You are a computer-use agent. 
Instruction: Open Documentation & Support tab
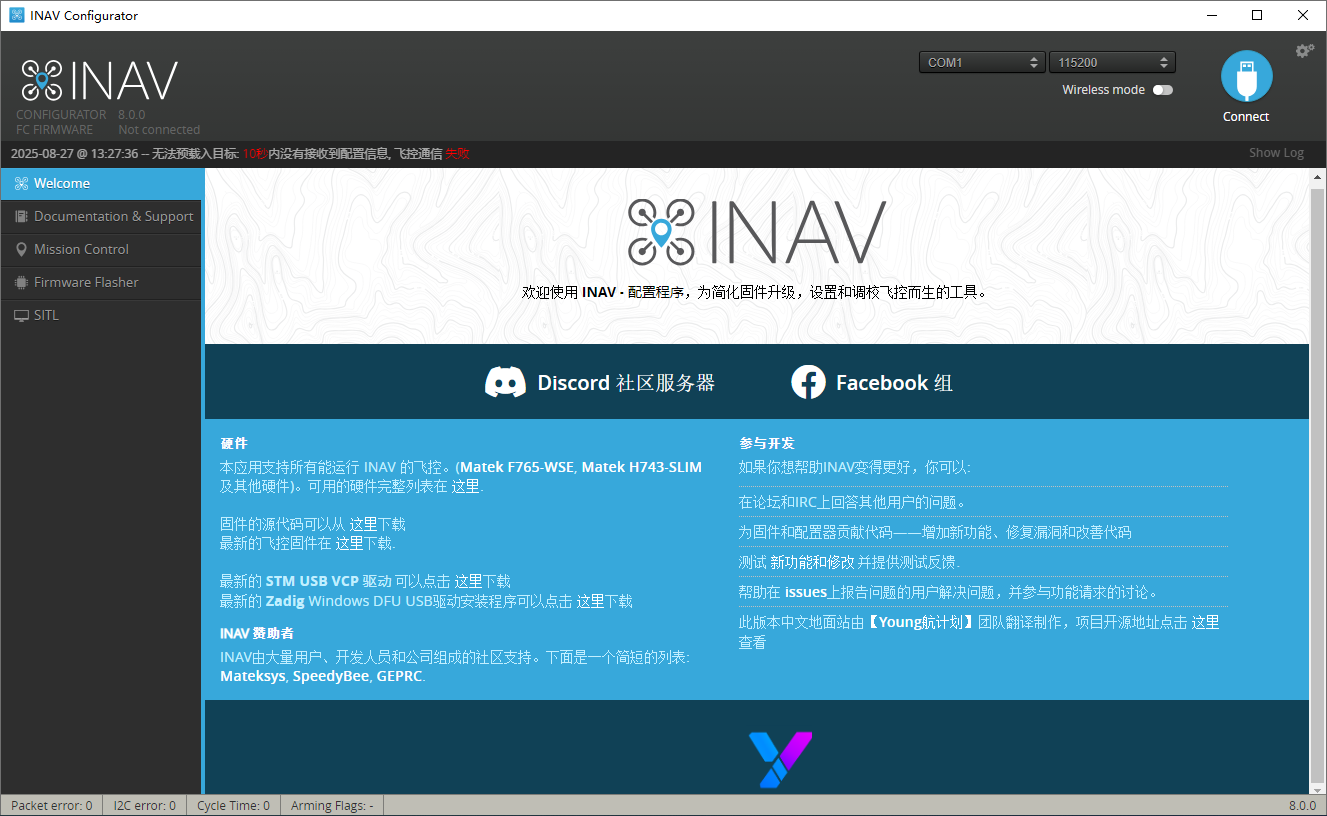point(101,216)
